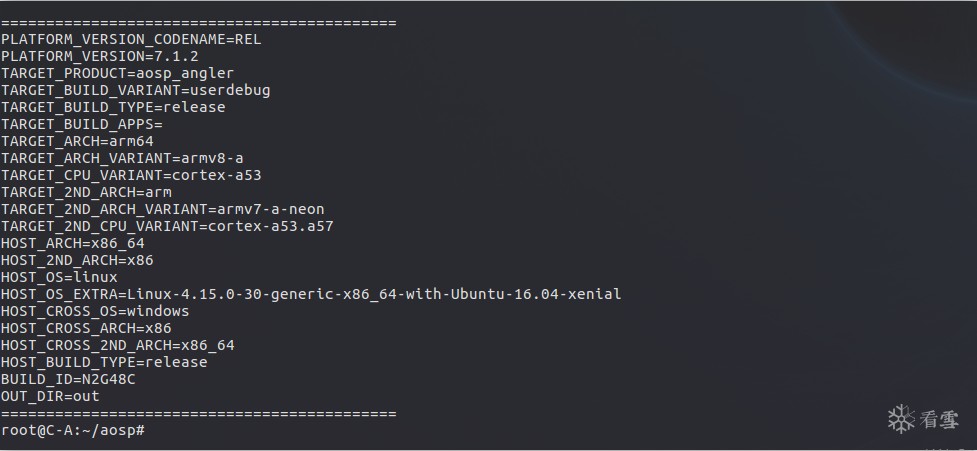
Task: Click the TARGET_ARCH_VARIANT=armv8-a line
Action: 122,158
